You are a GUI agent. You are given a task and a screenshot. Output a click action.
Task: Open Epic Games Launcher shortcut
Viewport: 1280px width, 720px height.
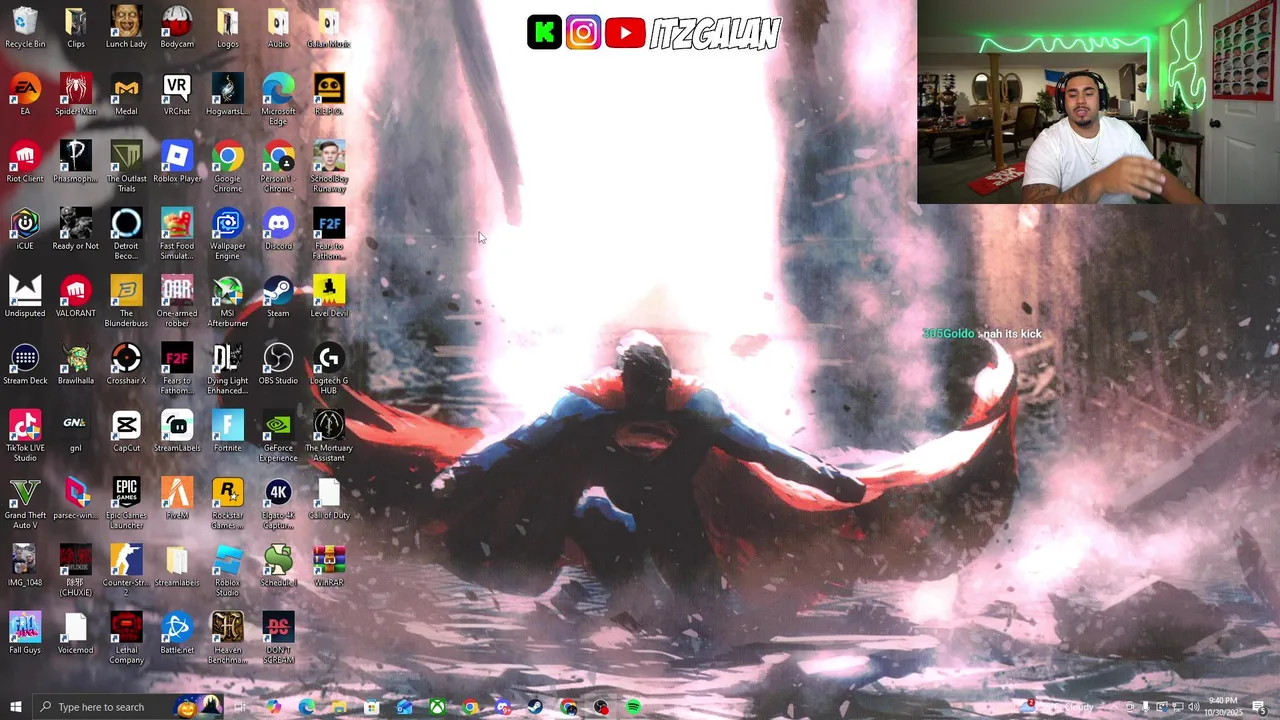coord(126,502)
